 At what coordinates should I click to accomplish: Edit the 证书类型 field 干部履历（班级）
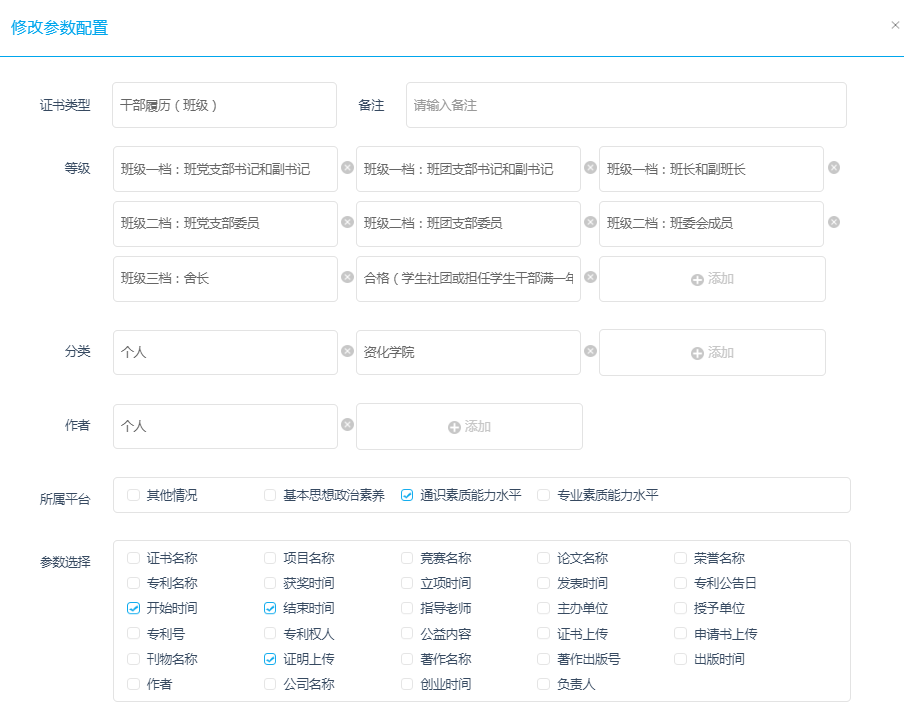coord(224,105)
